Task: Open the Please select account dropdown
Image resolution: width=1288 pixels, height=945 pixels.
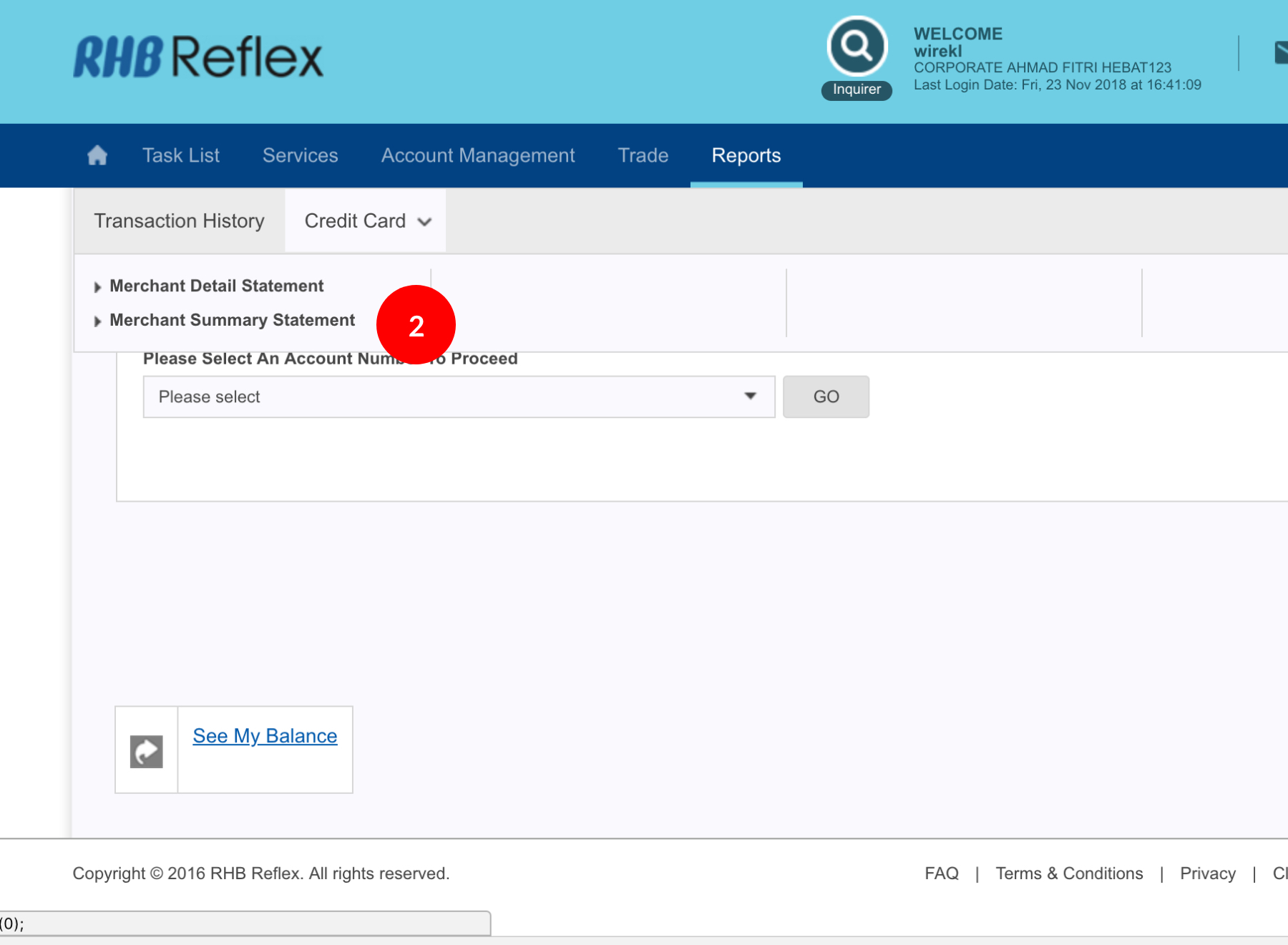Action: pyautogui.click(x=459, y=397)
